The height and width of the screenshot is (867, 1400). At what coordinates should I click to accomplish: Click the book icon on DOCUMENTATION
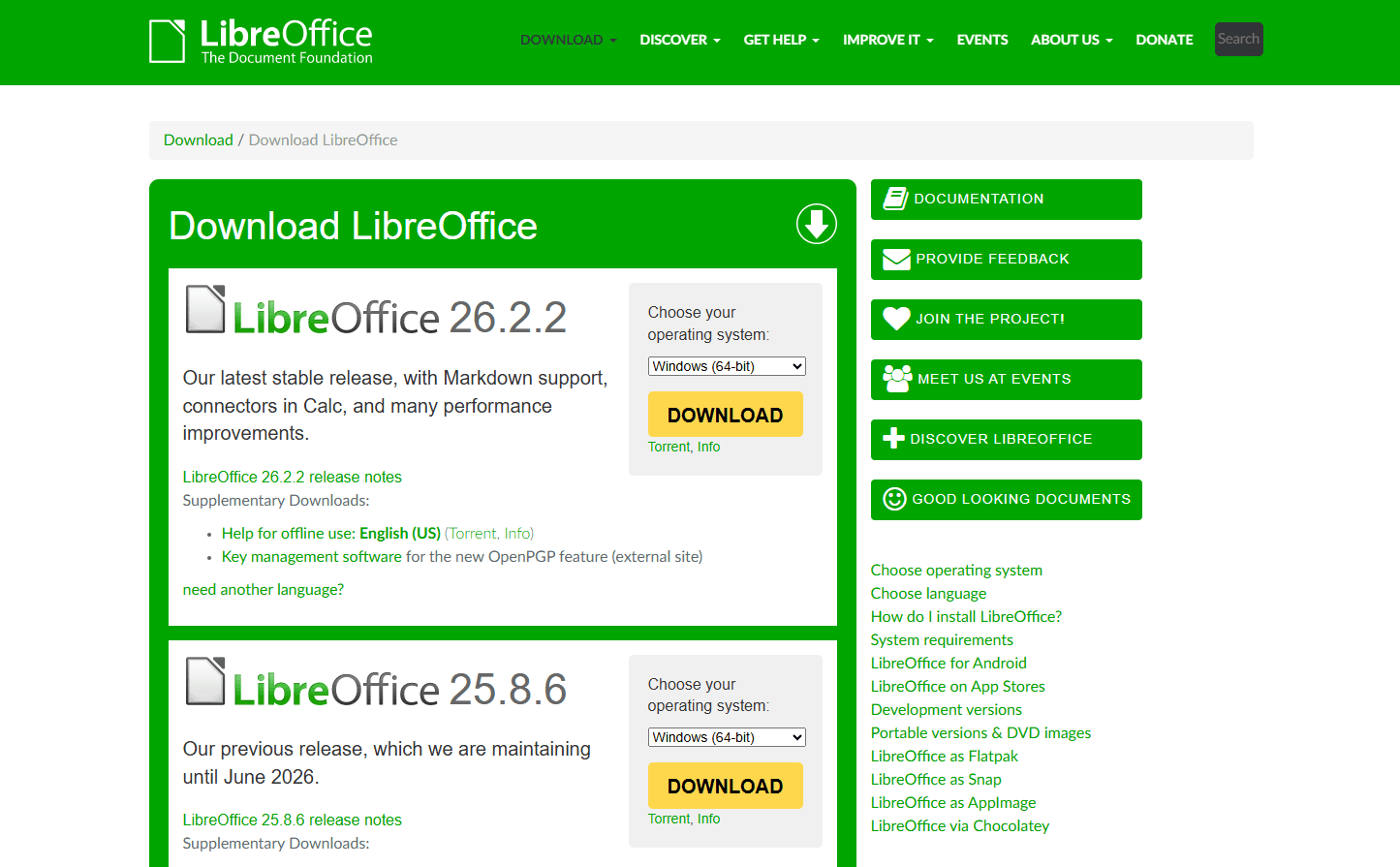click(x=895, y=199)
